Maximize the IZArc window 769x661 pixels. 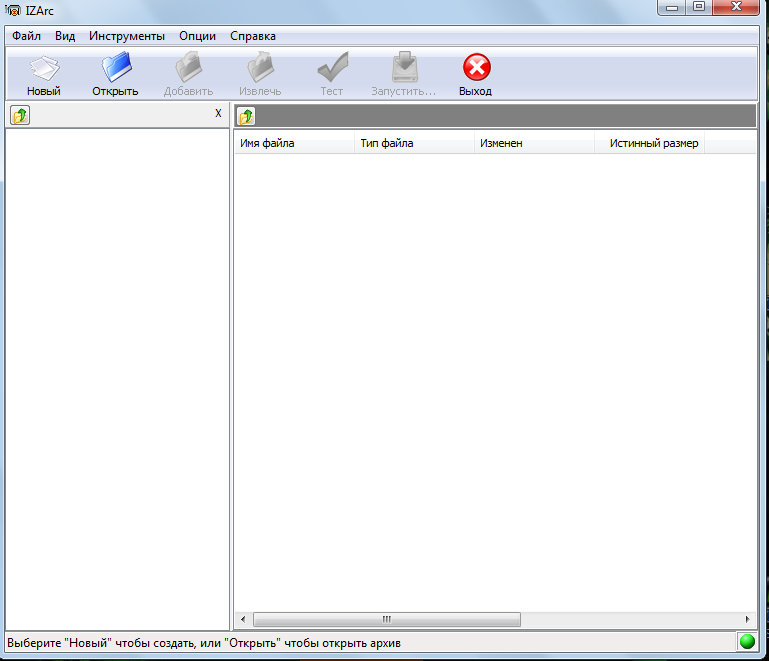[x=698, y=7]
